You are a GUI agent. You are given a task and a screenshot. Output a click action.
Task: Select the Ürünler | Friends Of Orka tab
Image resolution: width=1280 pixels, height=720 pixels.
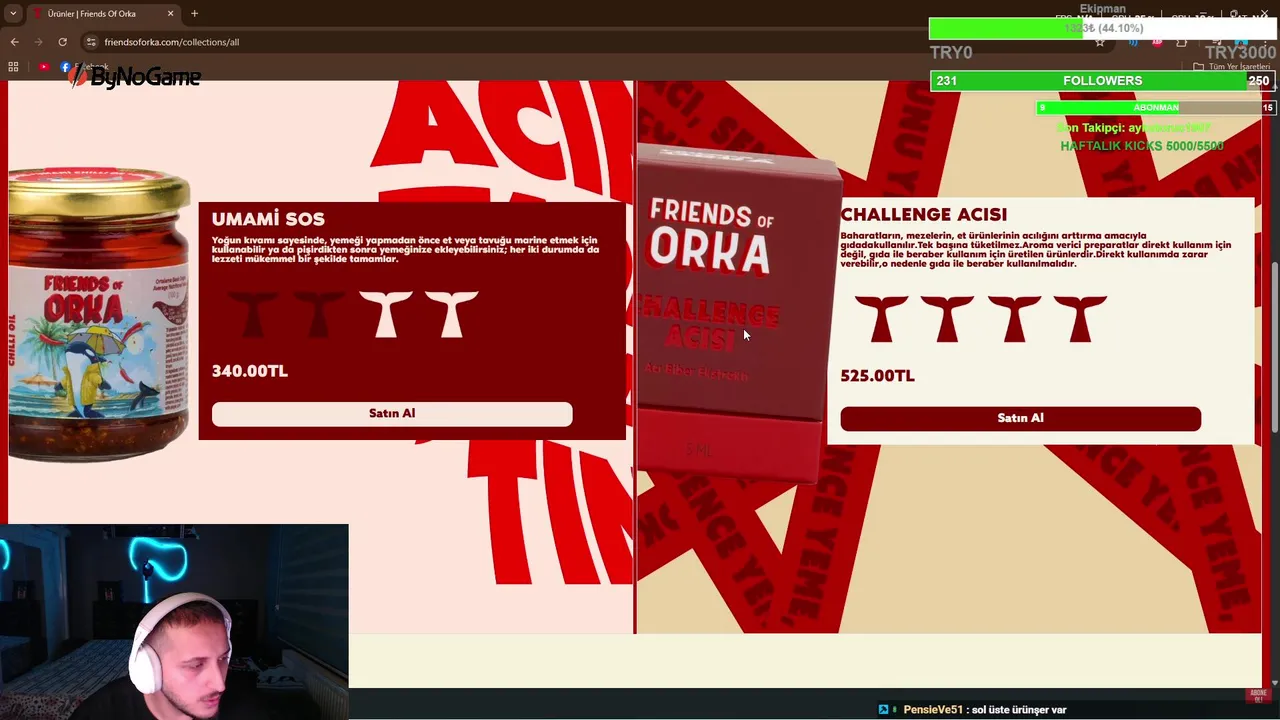(103, 14)
